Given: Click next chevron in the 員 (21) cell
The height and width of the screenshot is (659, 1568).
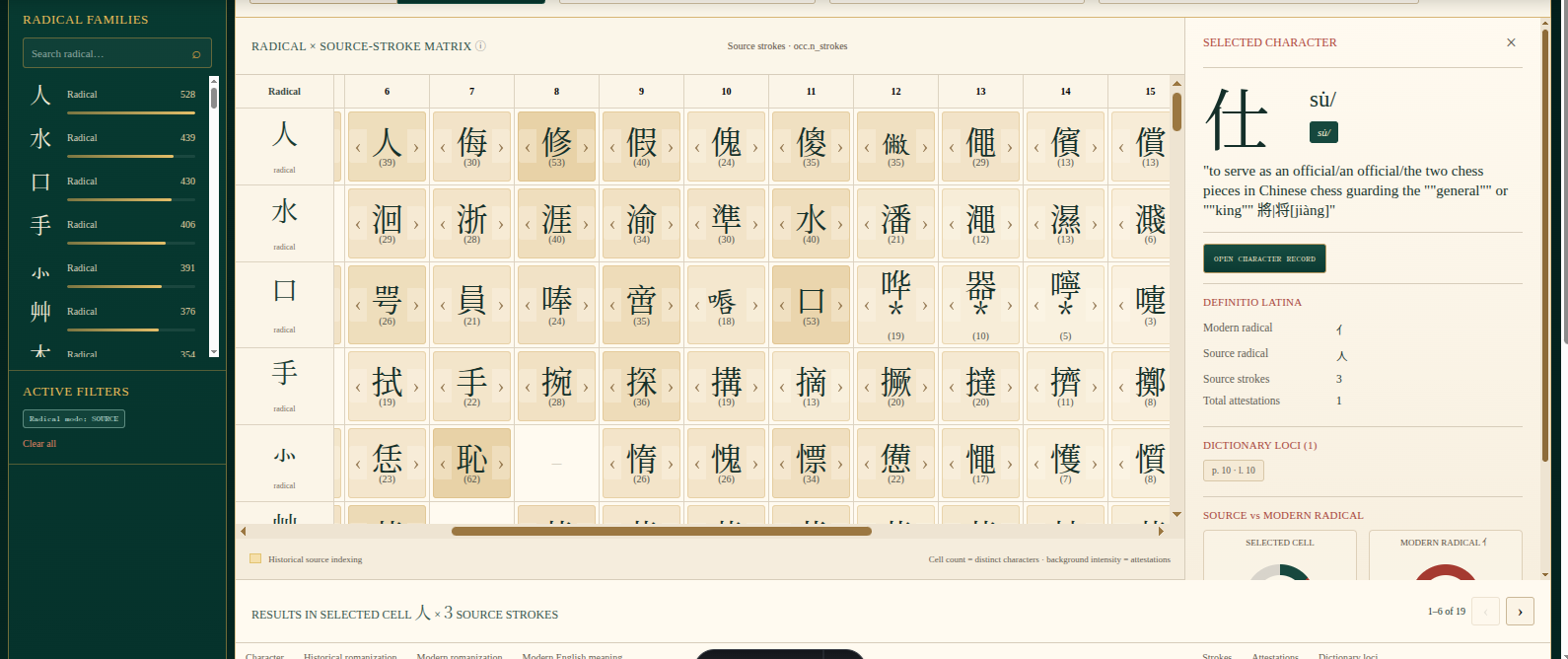Looking at the screenshot, I should click(501, 305).
